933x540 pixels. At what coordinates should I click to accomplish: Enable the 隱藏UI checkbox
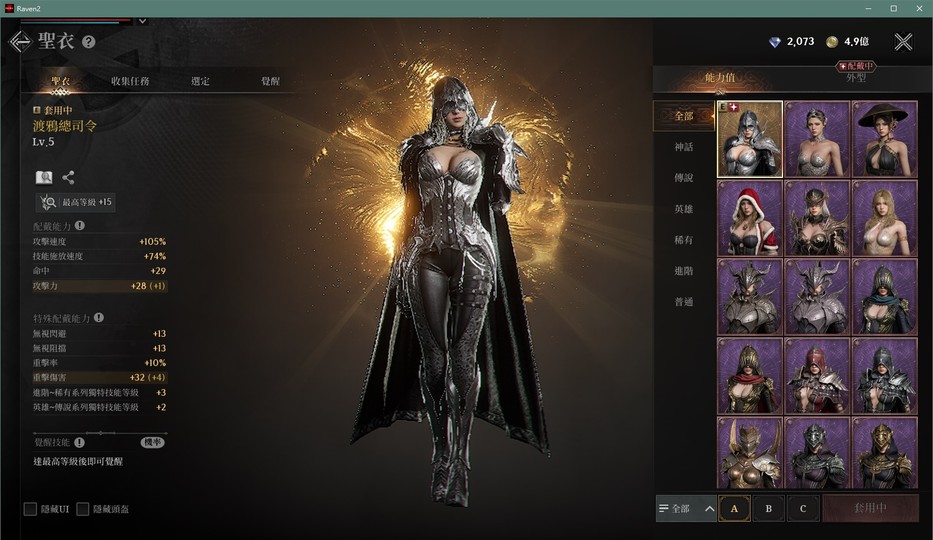click(30, 509)
